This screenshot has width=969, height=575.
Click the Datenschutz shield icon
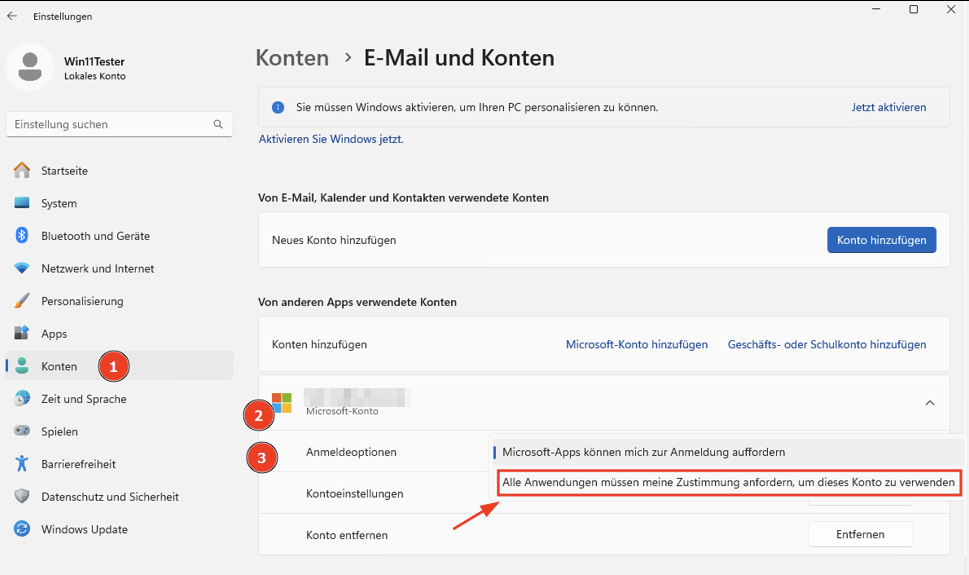[22, 496]
